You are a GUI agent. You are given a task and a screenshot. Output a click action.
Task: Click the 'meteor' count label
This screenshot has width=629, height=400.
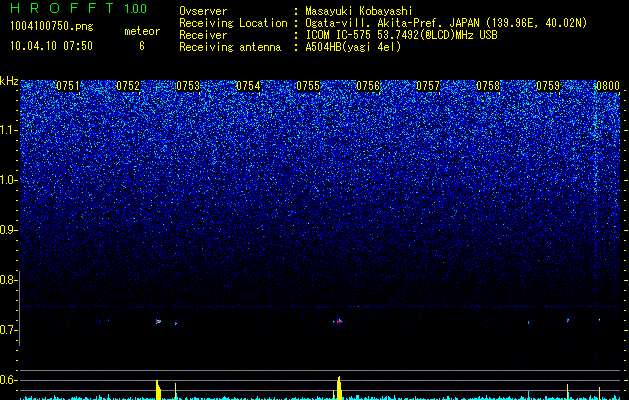142,31
